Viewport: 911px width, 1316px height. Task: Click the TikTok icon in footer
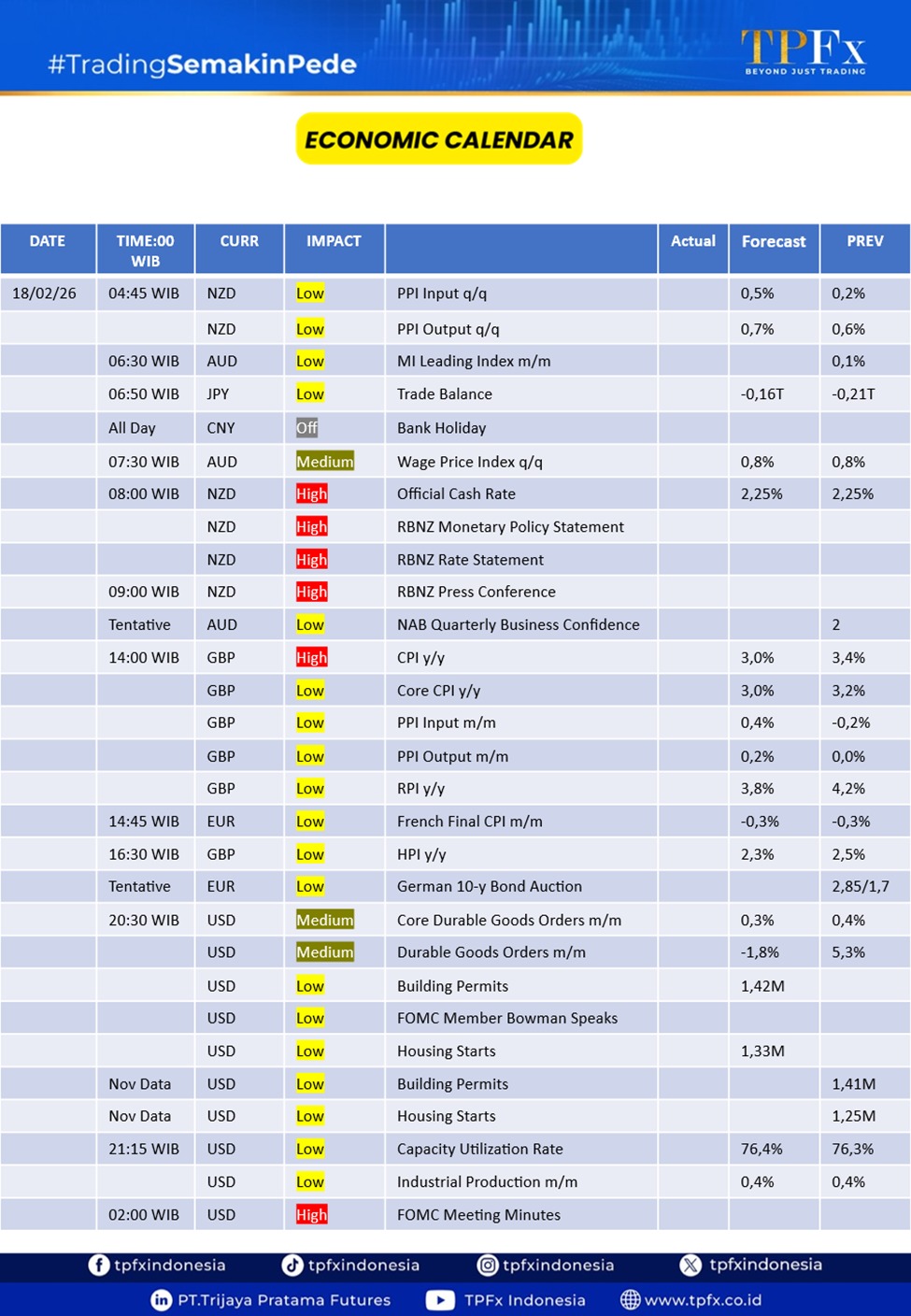tap(292, 1265)
